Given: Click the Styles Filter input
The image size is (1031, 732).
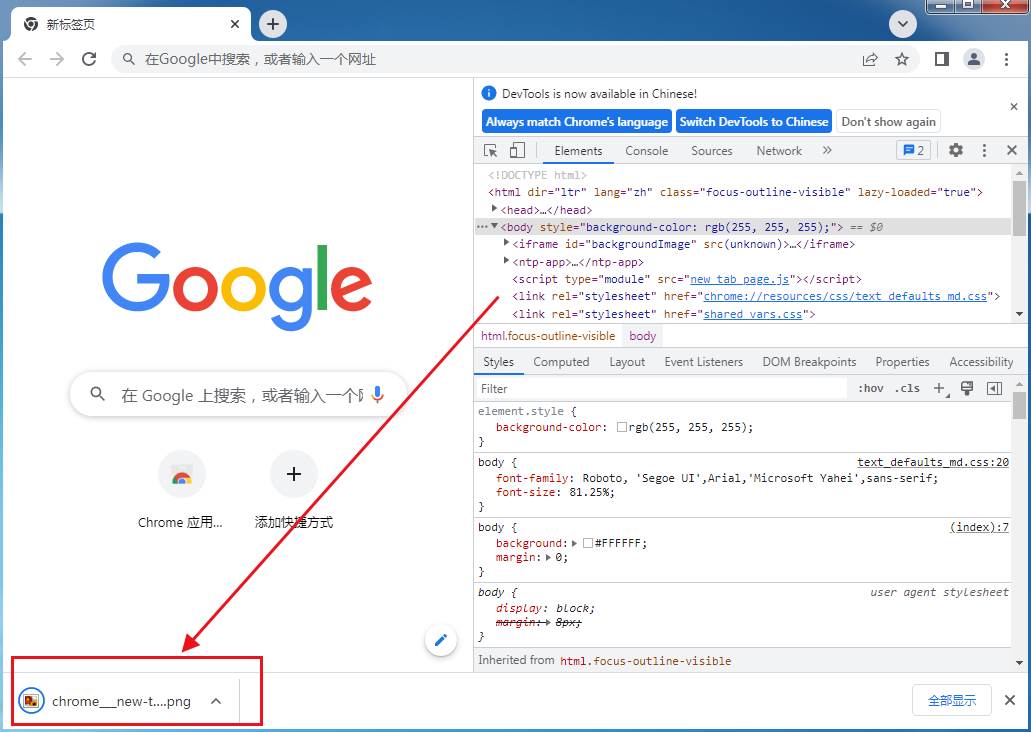Looking at the screenshot, I should [x=662, y=389].
